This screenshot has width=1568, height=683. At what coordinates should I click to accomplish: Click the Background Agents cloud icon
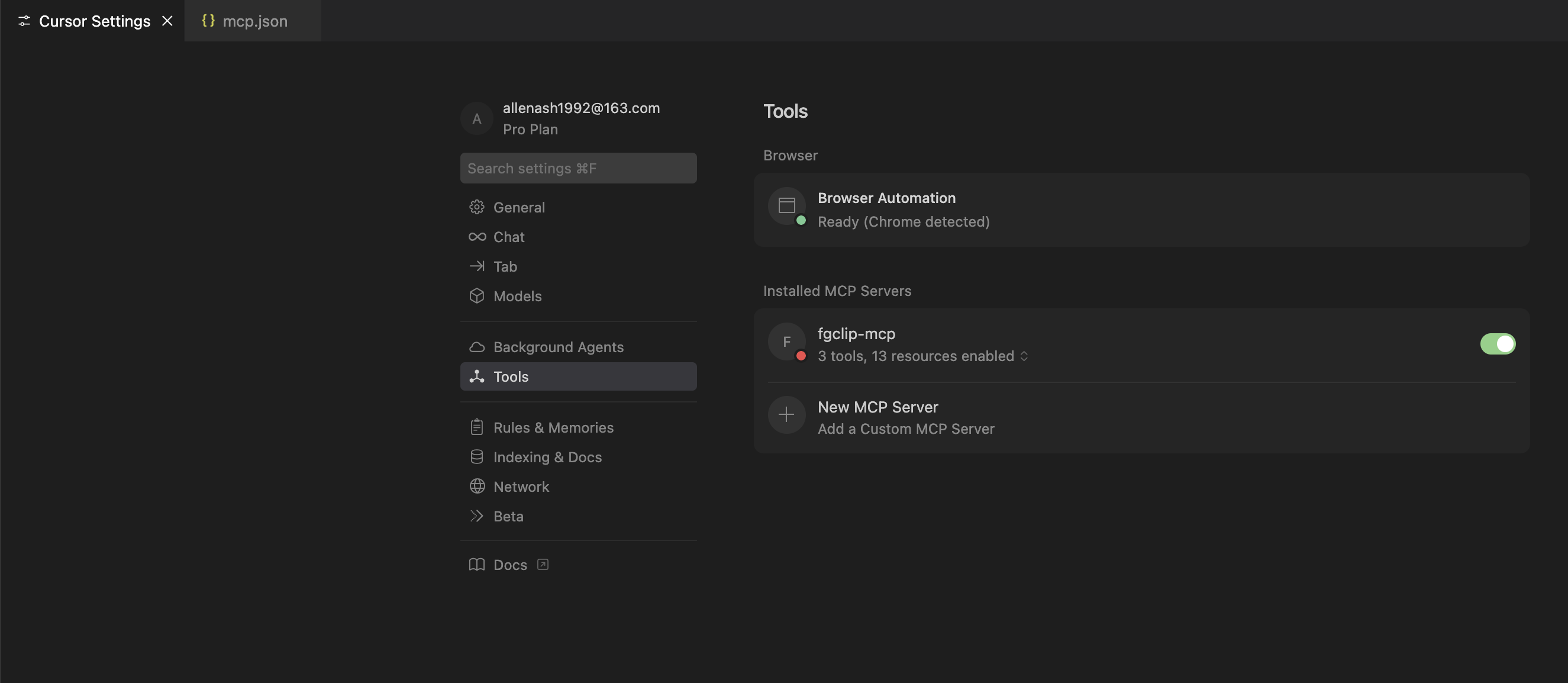(476, 347)
